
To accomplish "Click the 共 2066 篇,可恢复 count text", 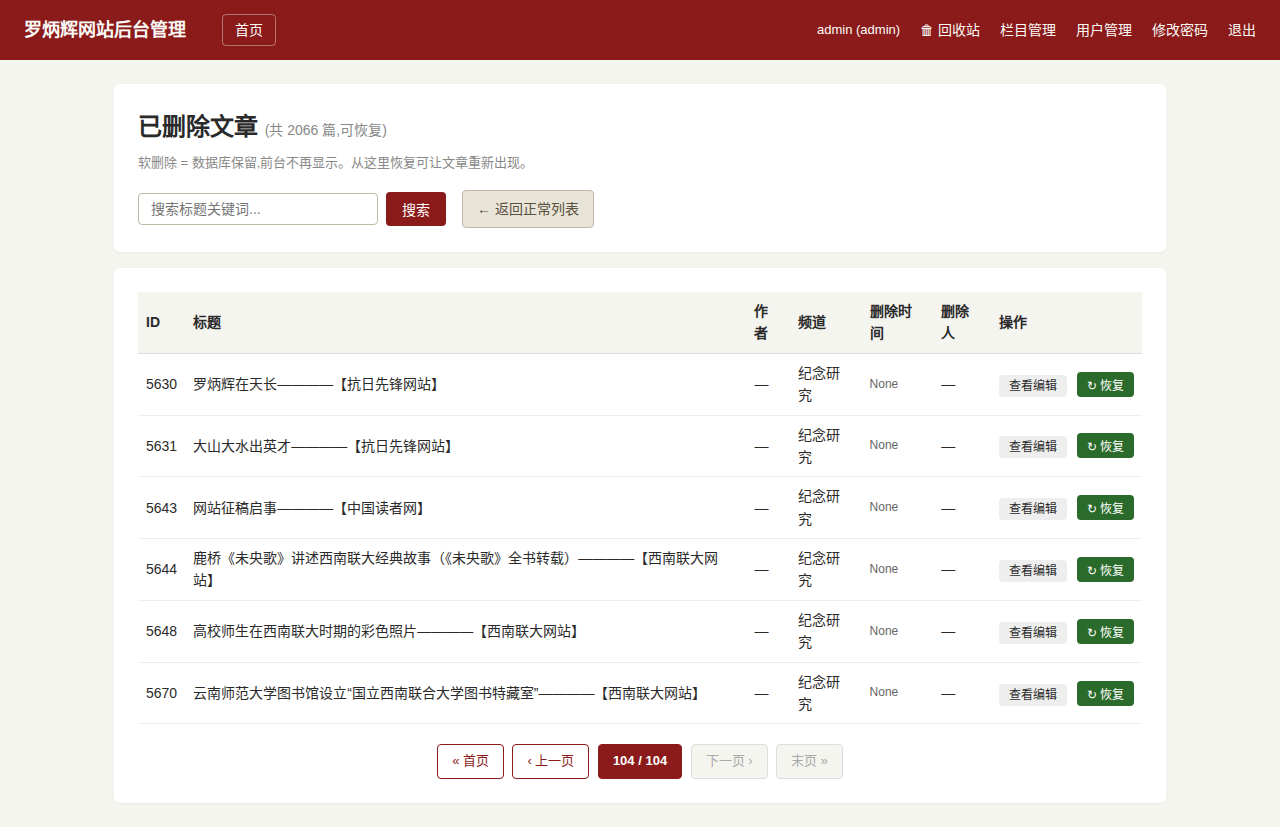I will [x=326, y=130].
